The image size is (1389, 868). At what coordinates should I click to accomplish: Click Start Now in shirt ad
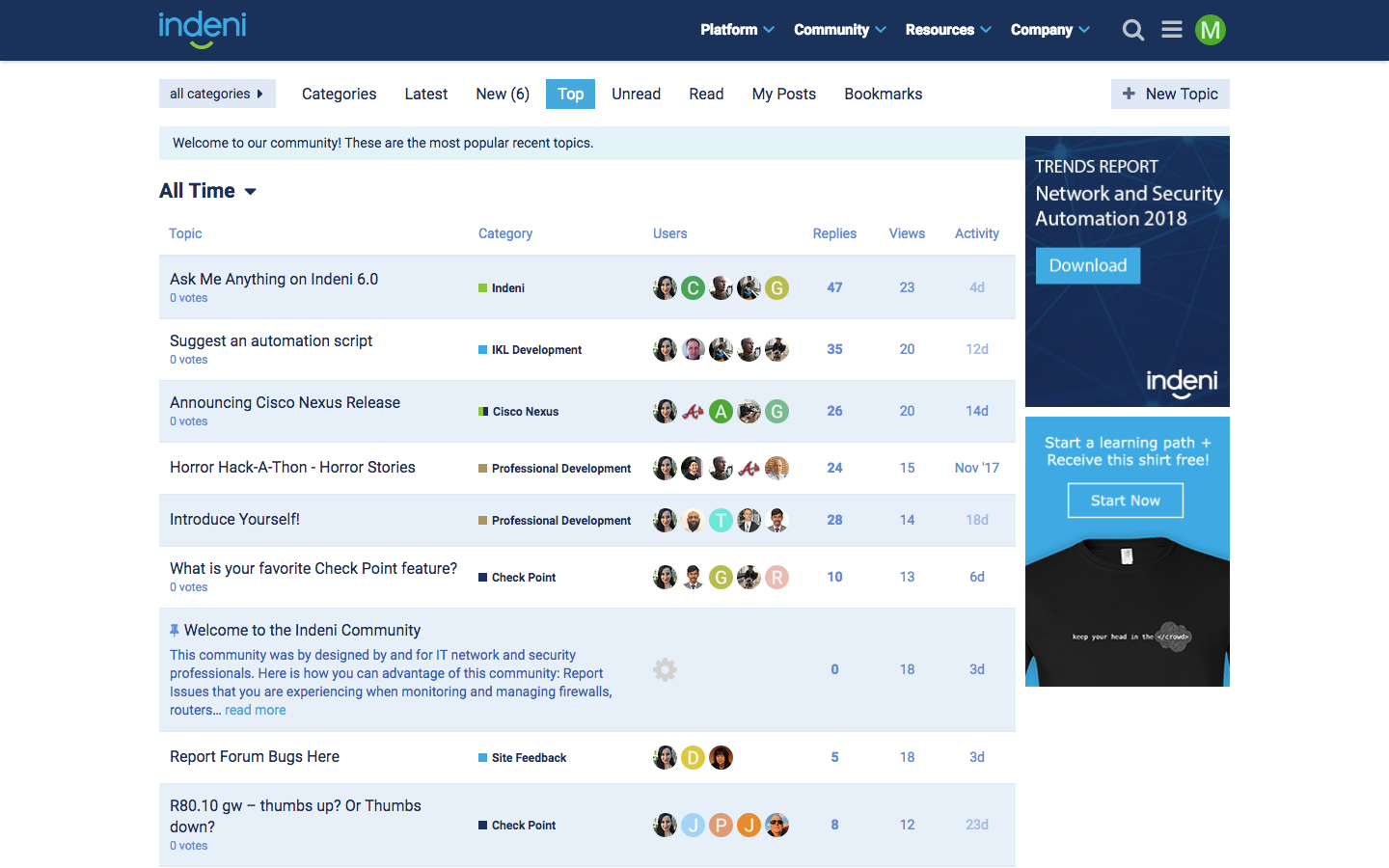[x=1126, y=501]
